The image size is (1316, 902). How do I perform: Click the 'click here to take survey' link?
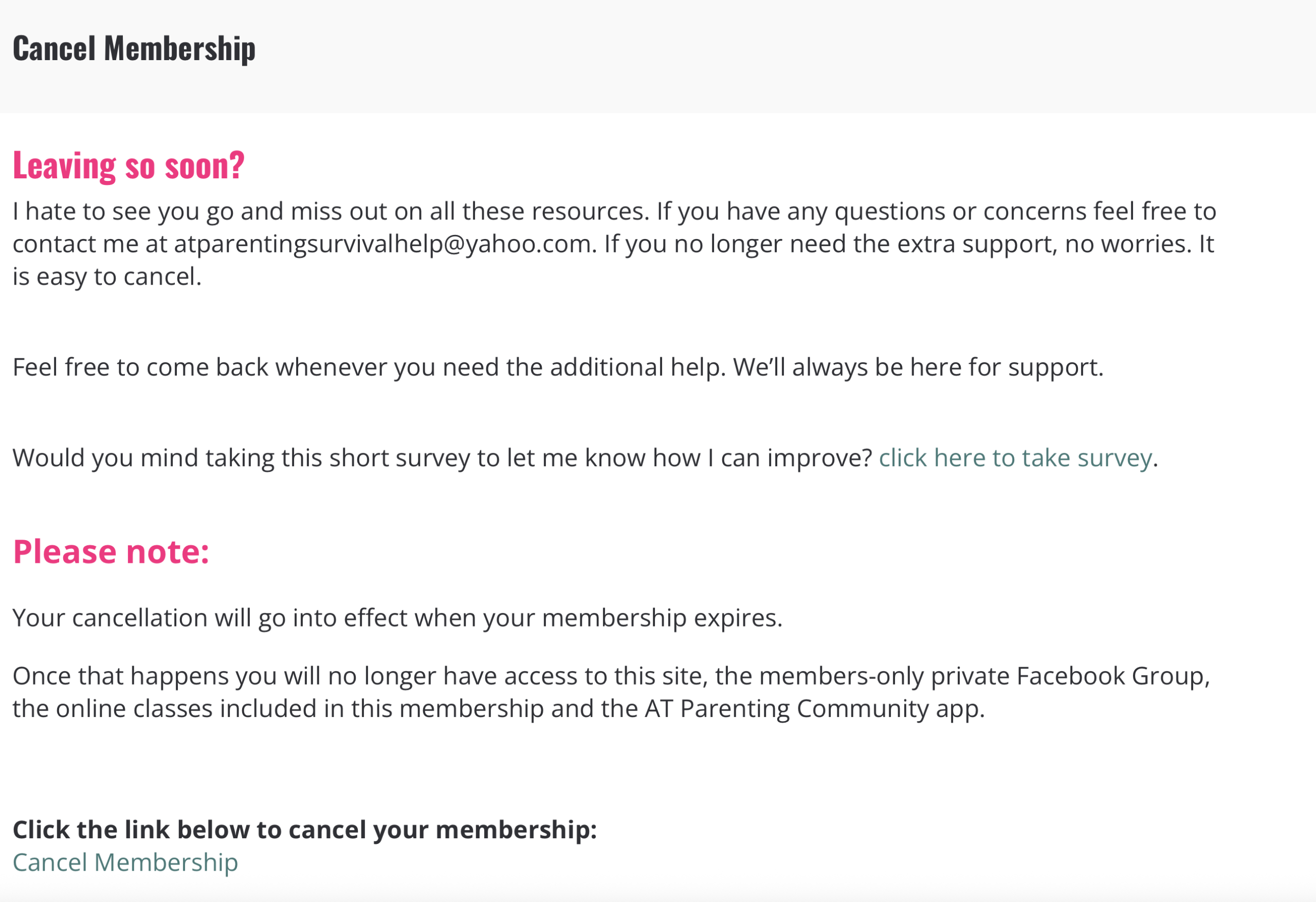click(x=1015, y=457)
